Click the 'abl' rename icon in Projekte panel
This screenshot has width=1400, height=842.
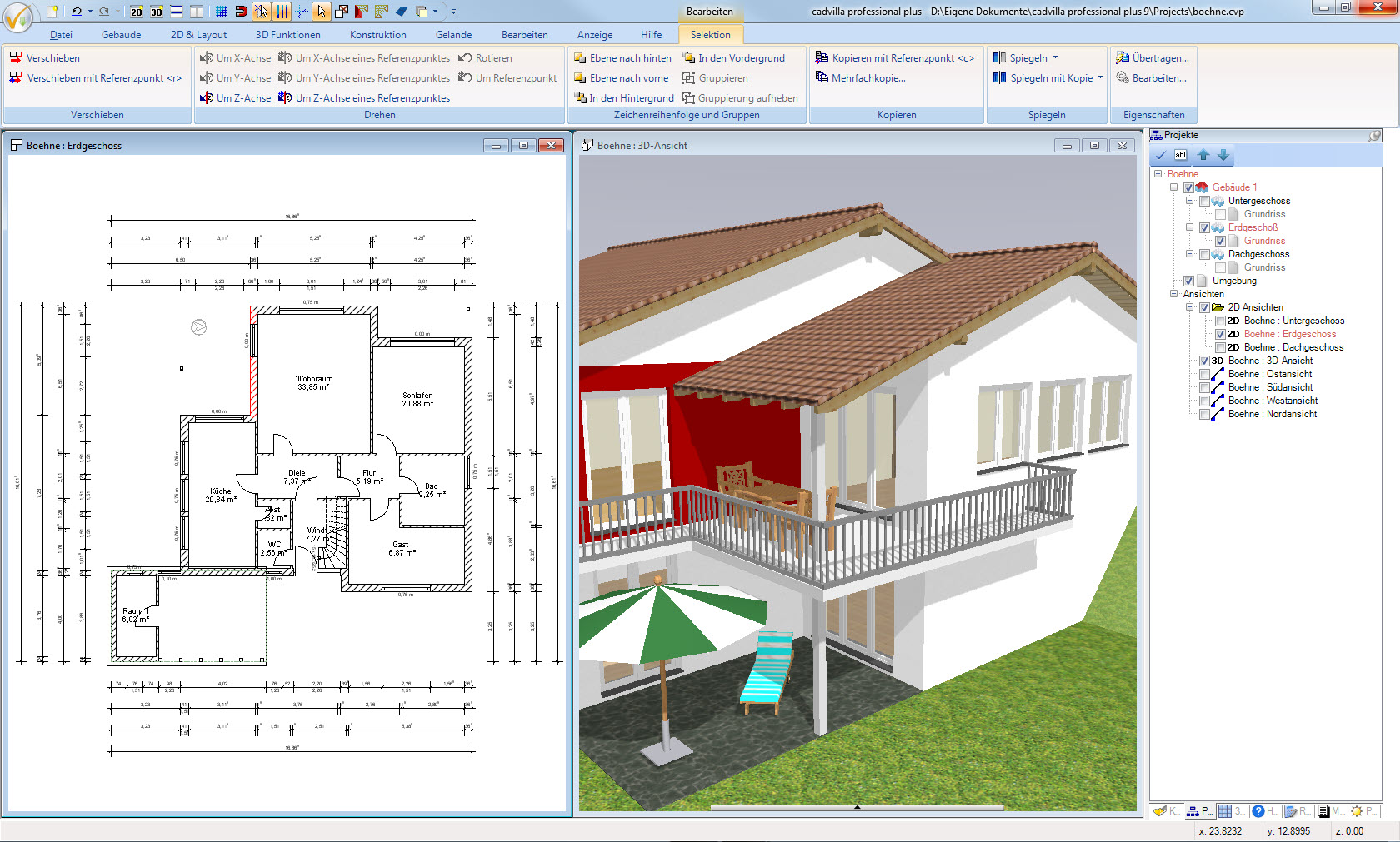coord(1181,155)
